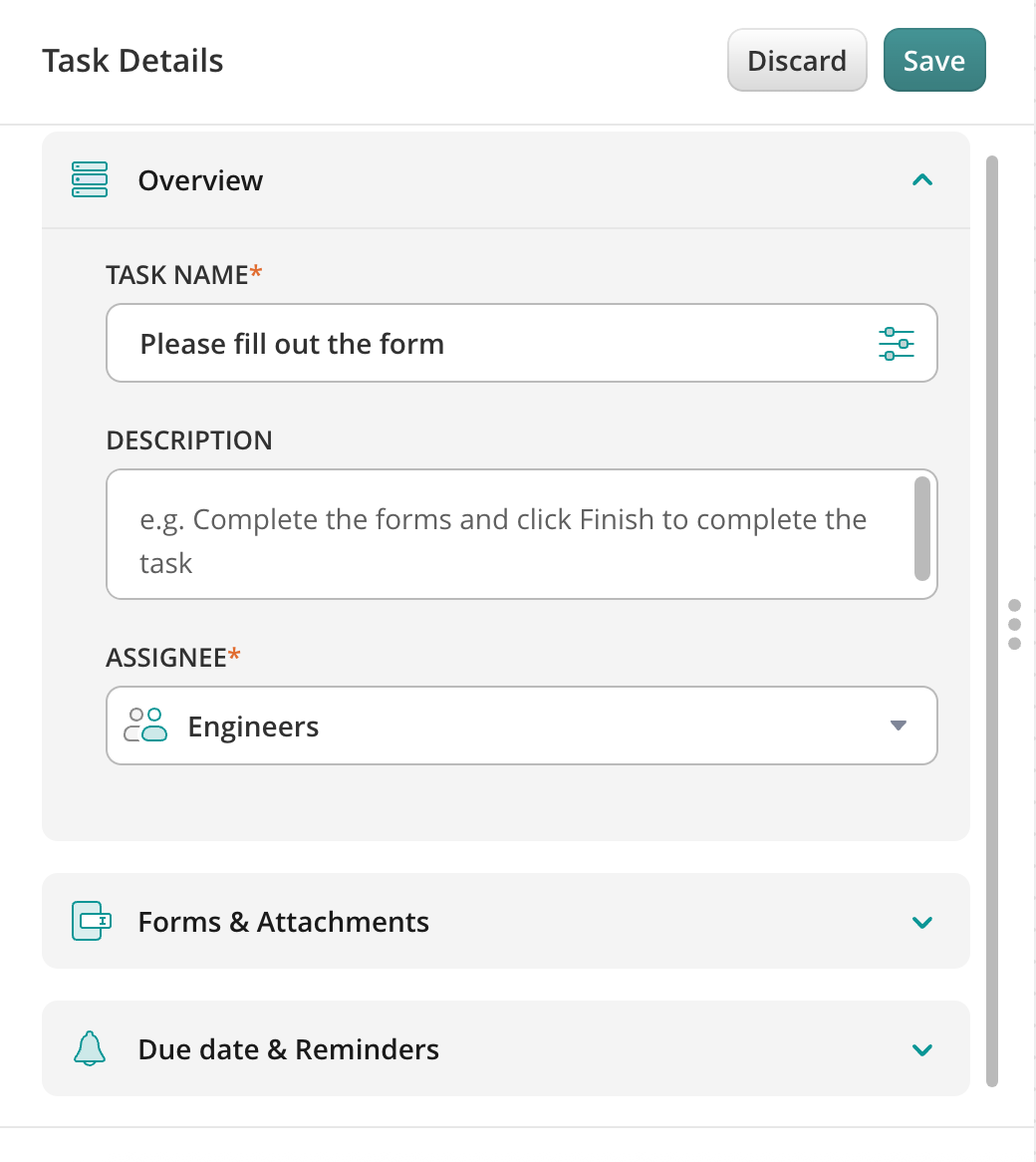
Task: Collapse the Overview section using its chevron
Action: point(922,180)
